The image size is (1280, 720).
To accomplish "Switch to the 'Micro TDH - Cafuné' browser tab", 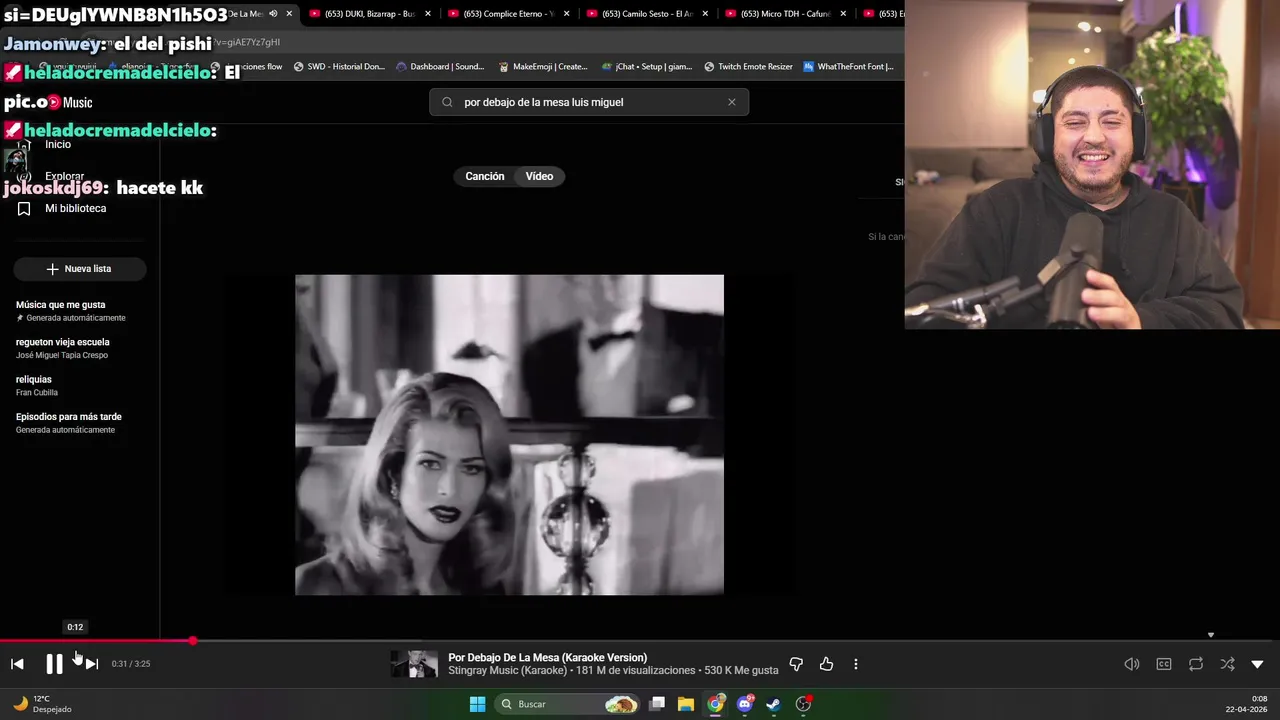I will click(786, 14).
